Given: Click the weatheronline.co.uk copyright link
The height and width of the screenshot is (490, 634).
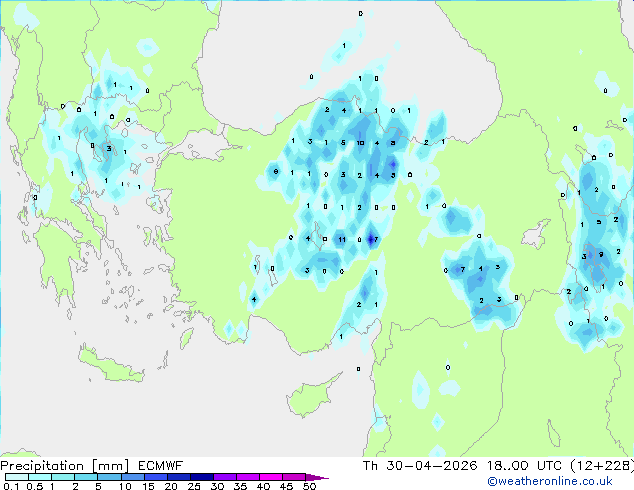Looking at the screenshot, I should (550, 481).
